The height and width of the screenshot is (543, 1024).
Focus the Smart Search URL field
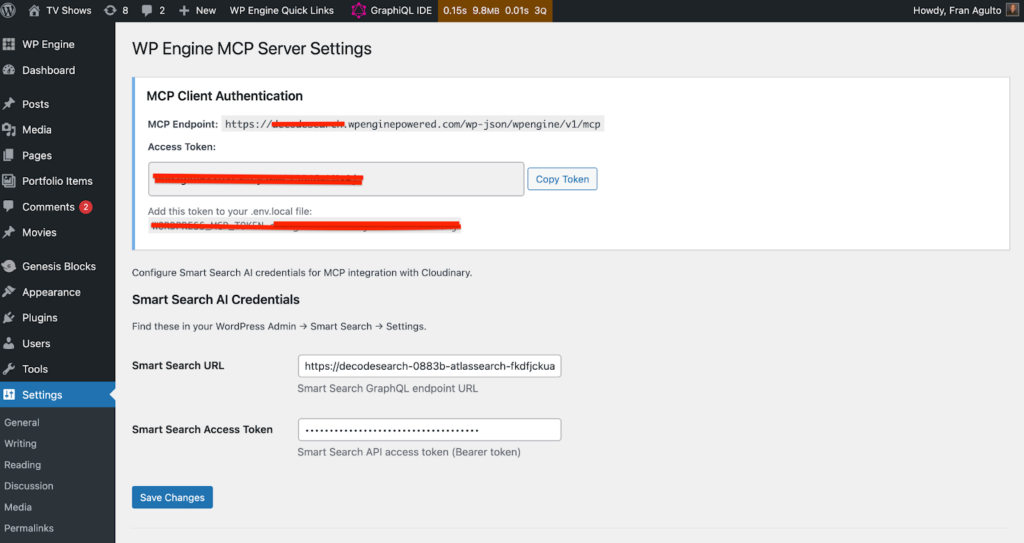click(x=429, y=366)
